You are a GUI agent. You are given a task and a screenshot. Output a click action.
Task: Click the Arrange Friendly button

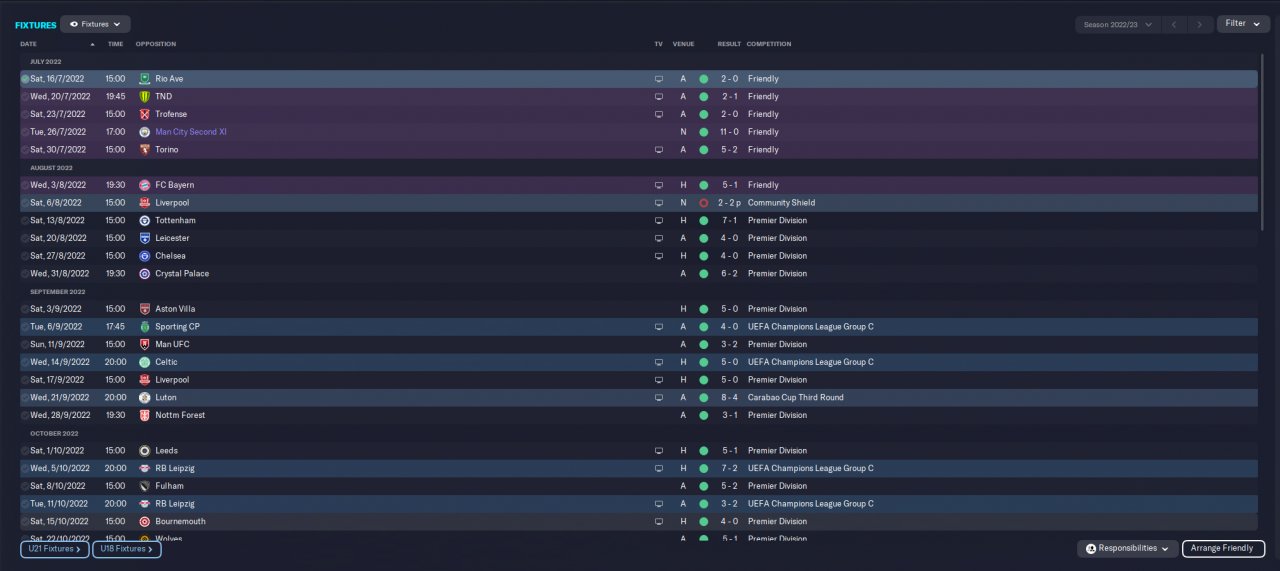click(1223, 549)
